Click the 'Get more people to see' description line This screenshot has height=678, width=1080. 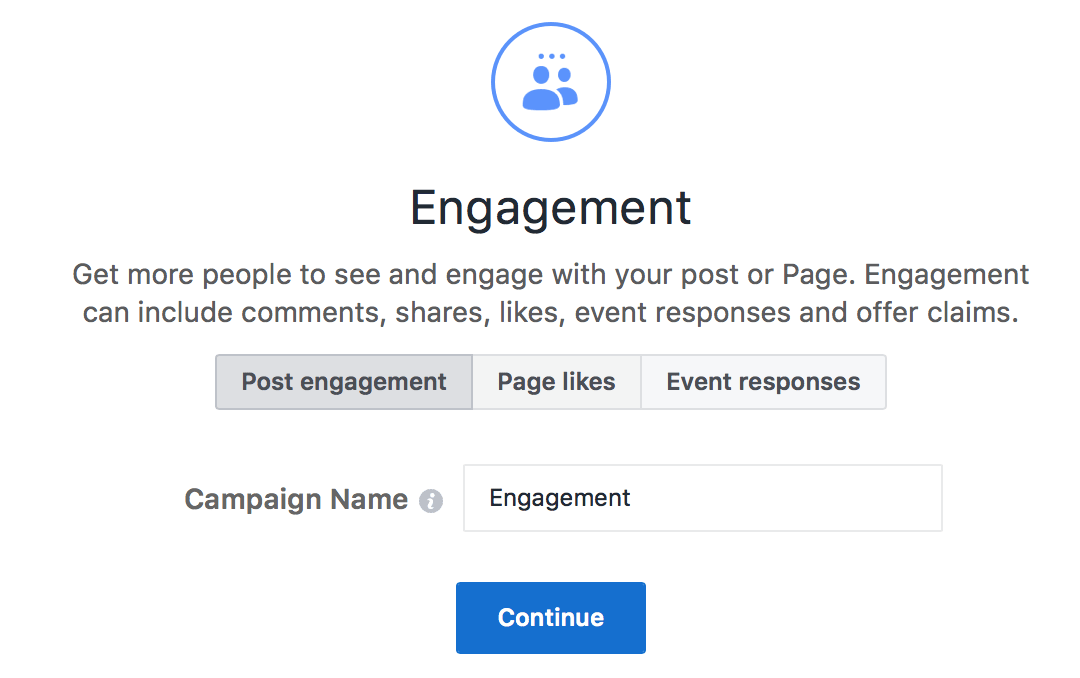tap(550, 274)
